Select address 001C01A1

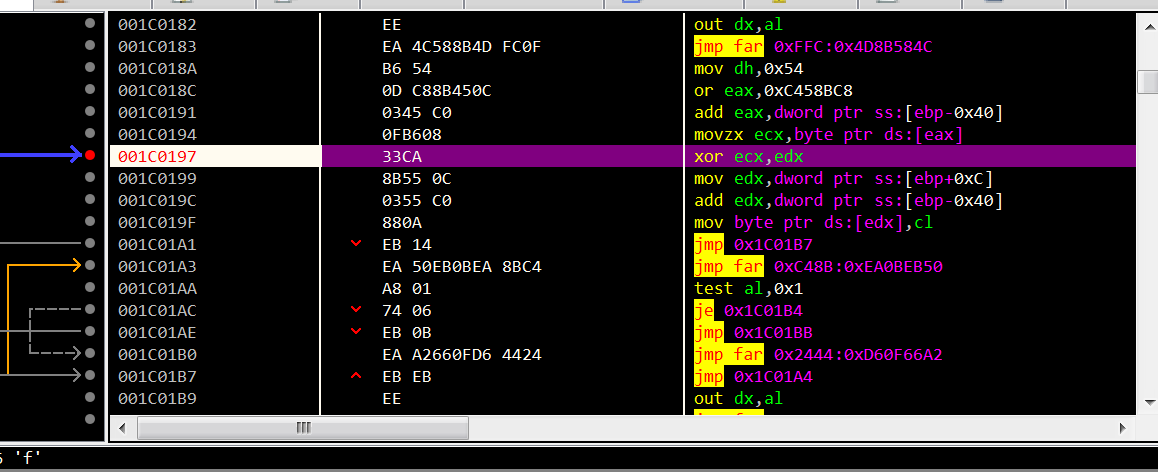pyautogui.click(x=157, y=244)
